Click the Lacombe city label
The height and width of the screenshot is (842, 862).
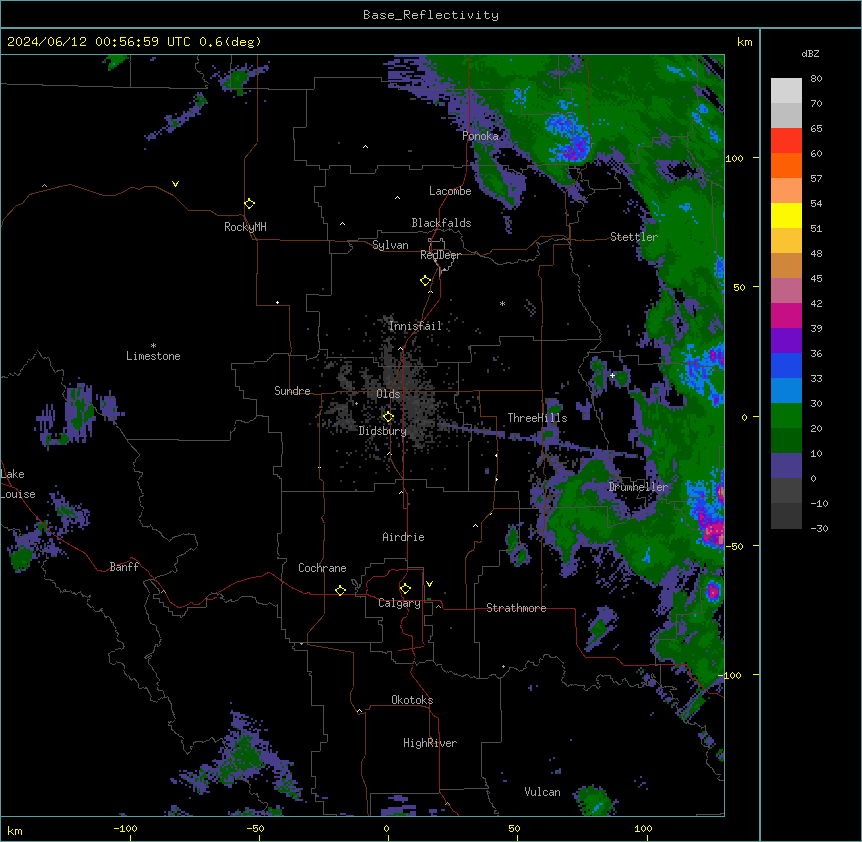(x=450, y=191)
